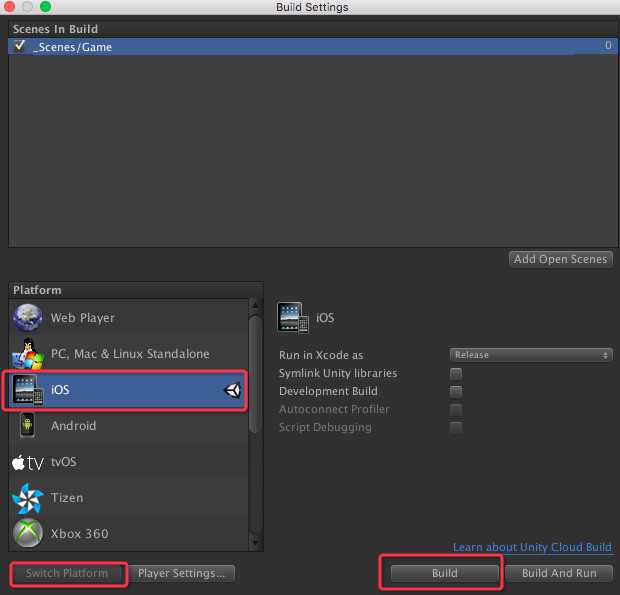
Task: Select the Web Player platform label
Action: (x=83, y=318)
